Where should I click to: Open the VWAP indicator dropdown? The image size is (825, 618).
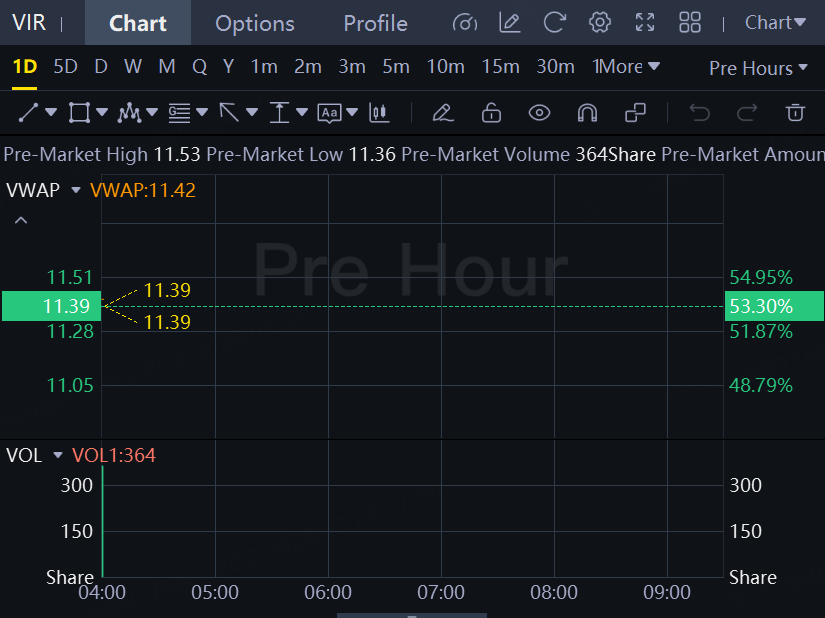pos(76,190)
